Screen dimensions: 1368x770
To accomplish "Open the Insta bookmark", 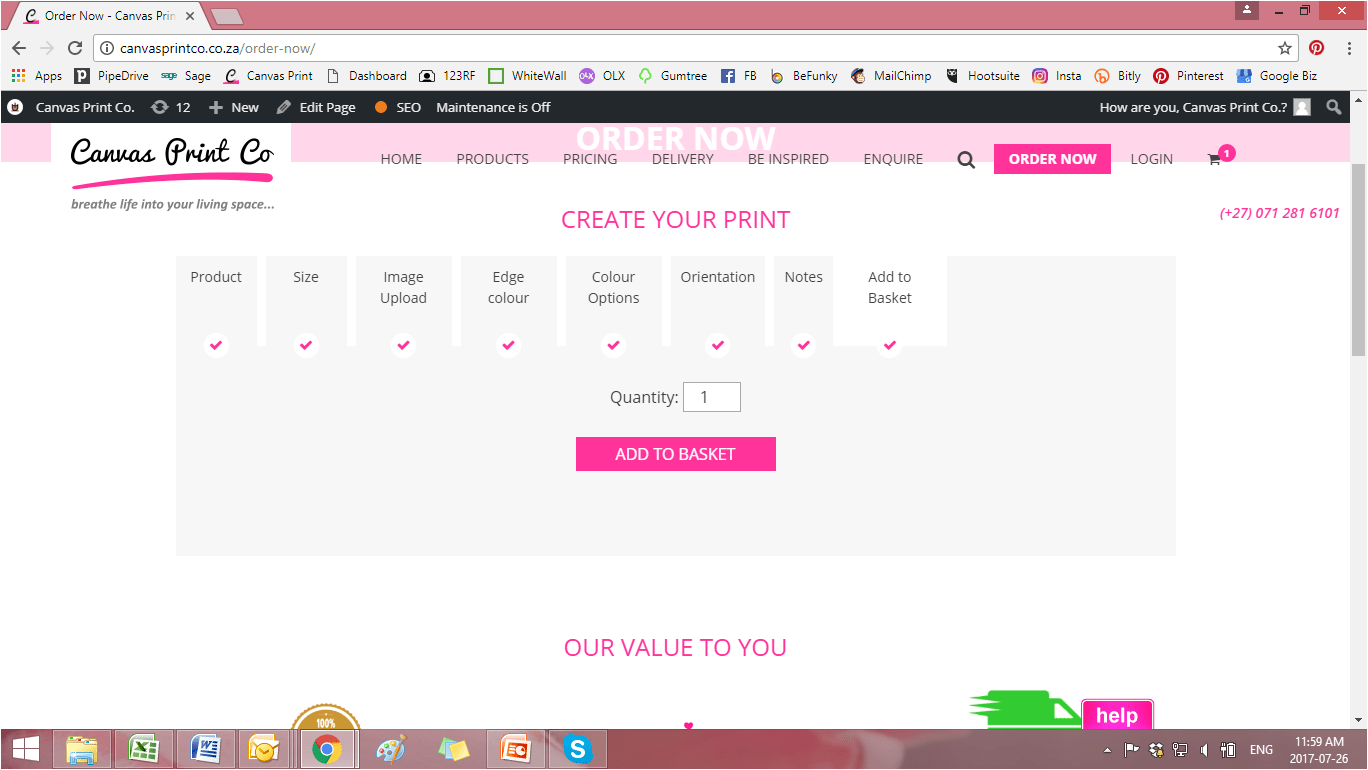I will [x=1057, y=76].
